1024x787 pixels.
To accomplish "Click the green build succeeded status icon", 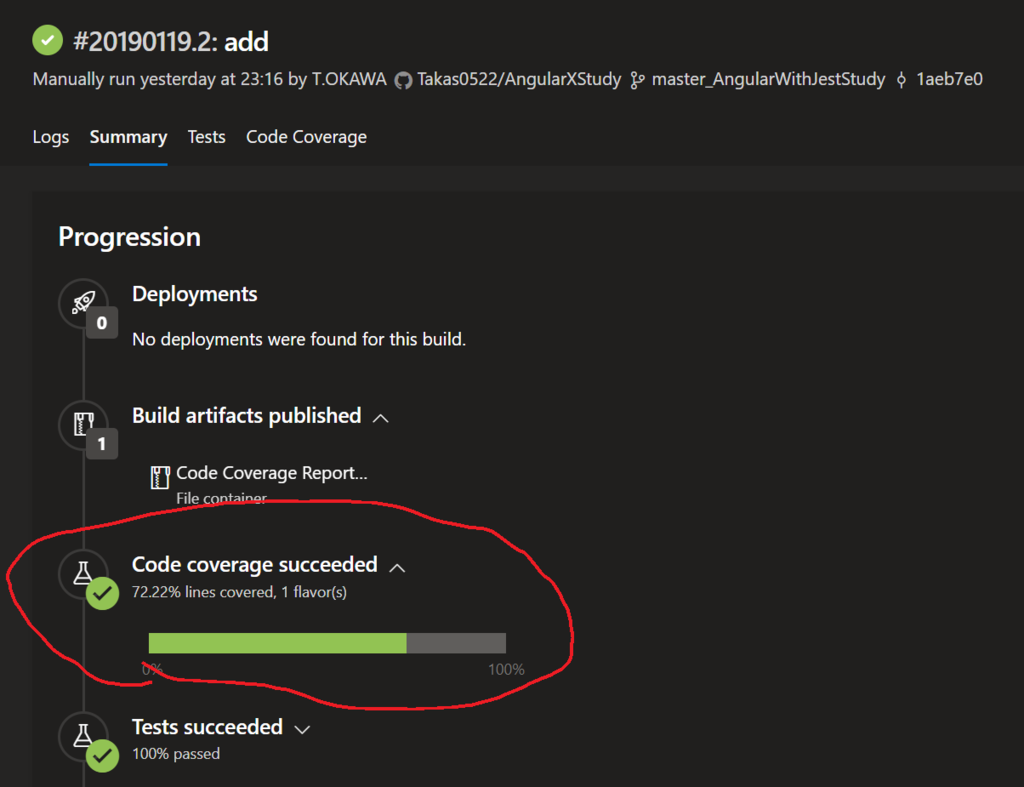I will click(x=48, y=40).
